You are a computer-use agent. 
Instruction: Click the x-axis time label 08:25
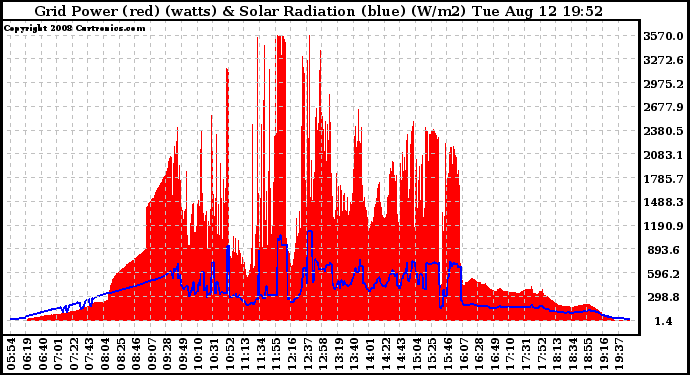pos(121,354)
